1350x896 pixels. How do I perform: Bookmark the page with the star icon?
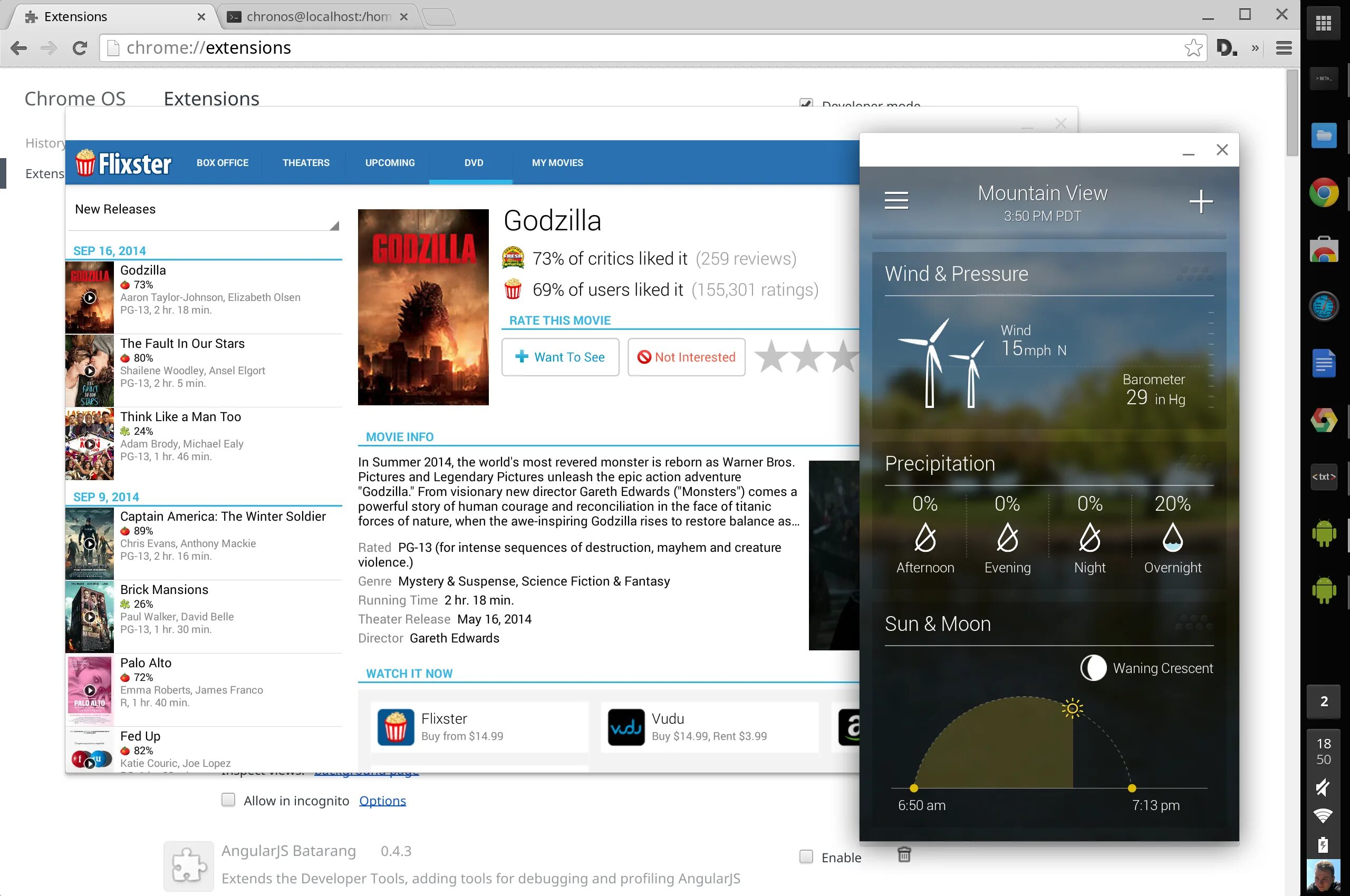coord(1193,47)
